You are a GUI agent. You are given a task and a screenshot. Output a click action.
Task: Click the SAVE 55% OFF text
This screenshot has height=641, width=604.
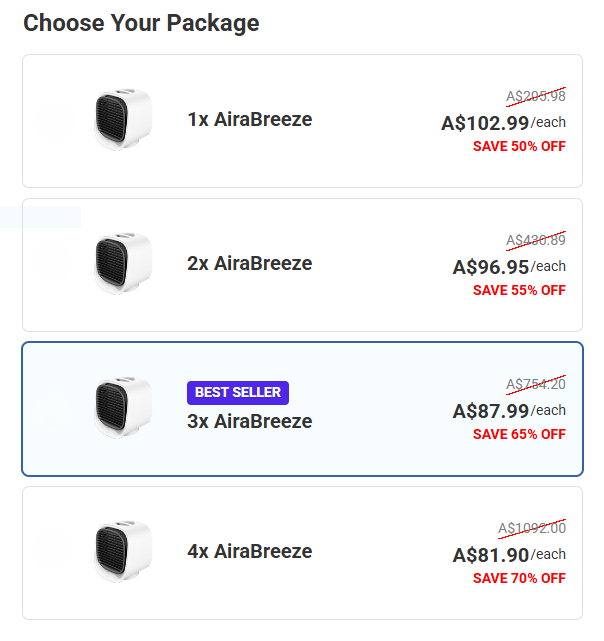519,291
